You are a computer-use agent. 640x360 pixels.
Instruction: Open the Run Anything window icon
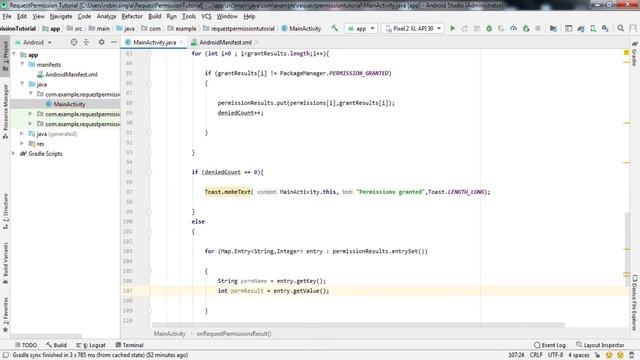(568, 28)
